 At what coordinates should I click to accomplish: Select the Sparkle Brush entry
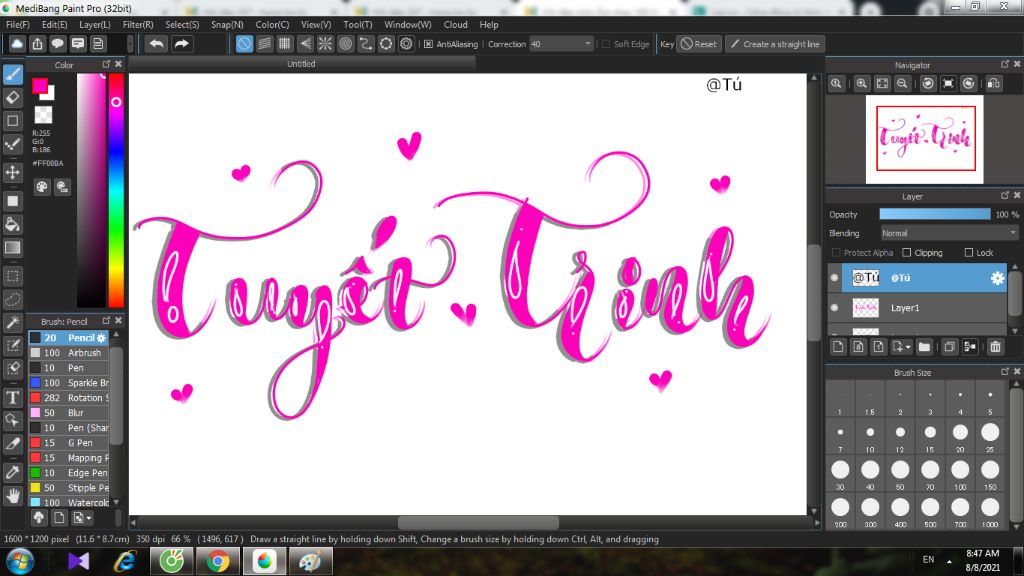click(x=69, y=383)
